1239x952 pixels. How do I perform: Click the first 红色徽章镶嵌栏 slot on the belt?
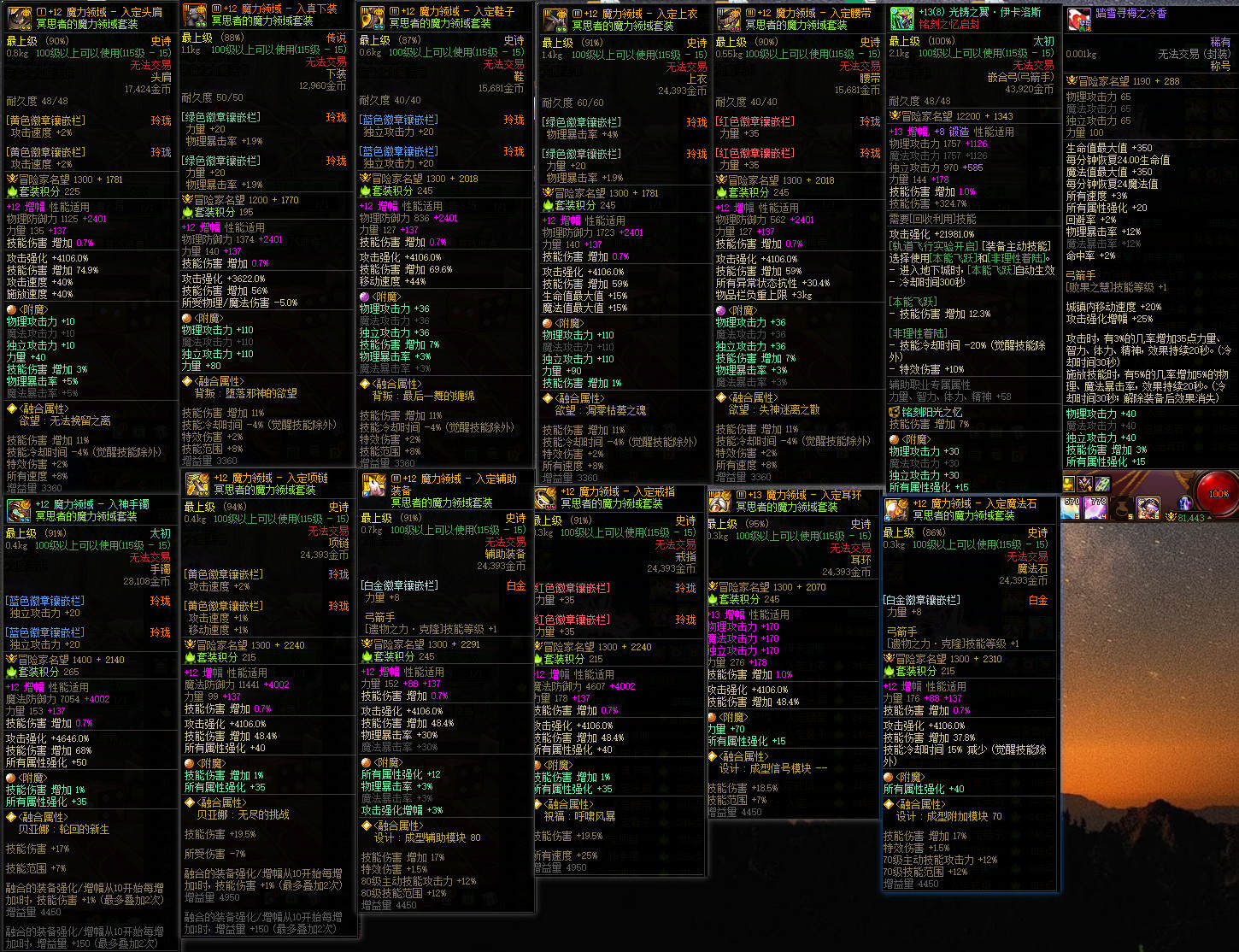pos(755,122)
